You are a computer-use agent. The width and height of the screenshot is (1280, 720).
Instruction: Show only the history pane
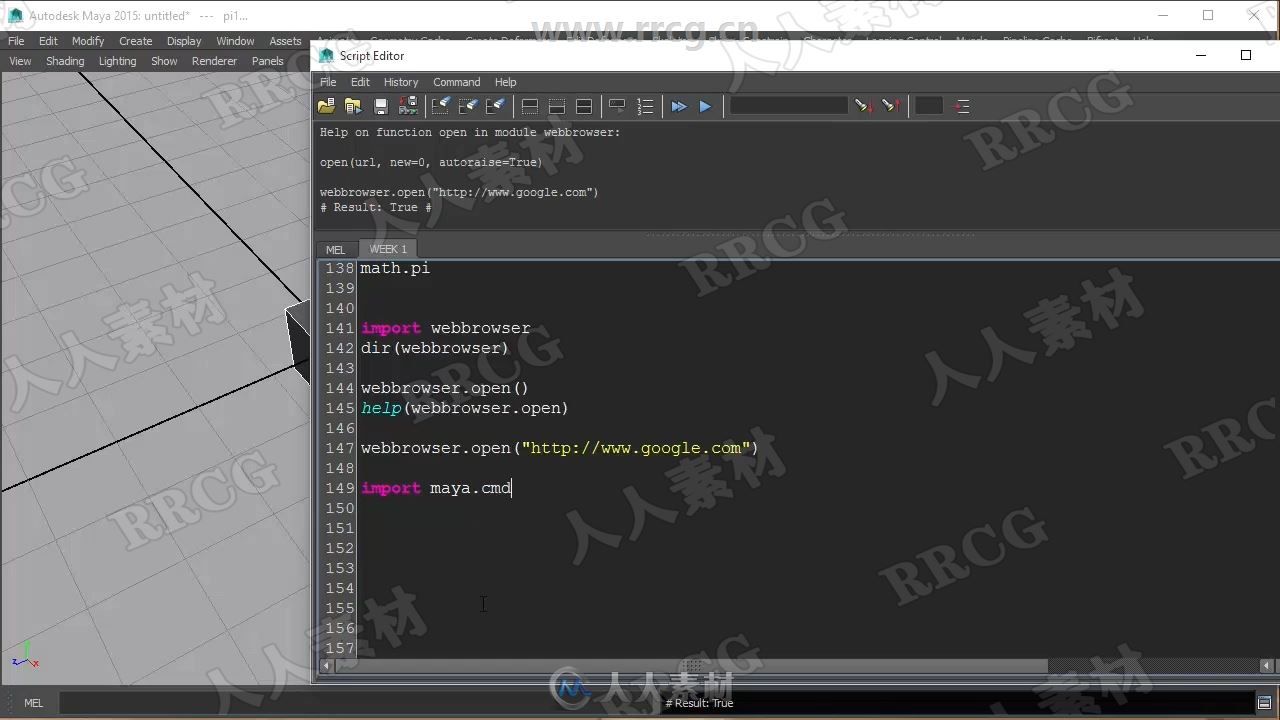pos(530,106)
